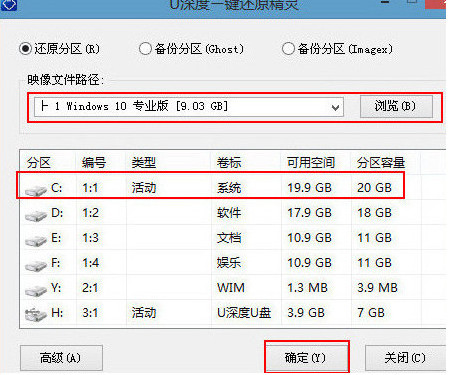
Task: Click free space value 3.9 GB
Action: [306, 313]
